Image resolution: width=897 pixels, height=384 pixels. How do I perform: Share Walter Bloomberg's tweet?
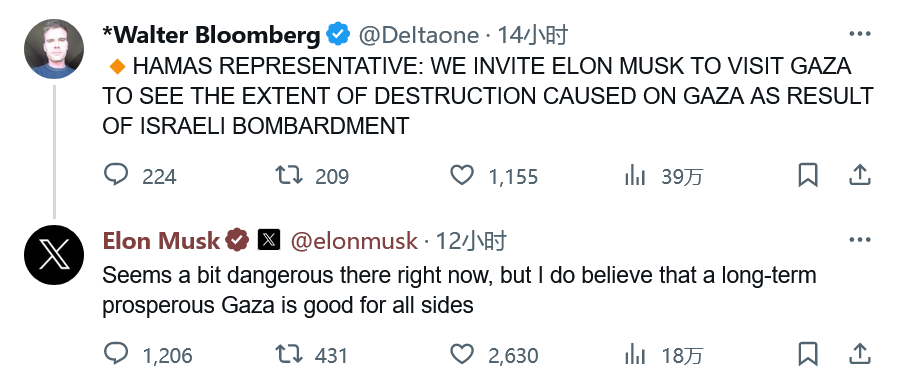click(x=859, y=175)
